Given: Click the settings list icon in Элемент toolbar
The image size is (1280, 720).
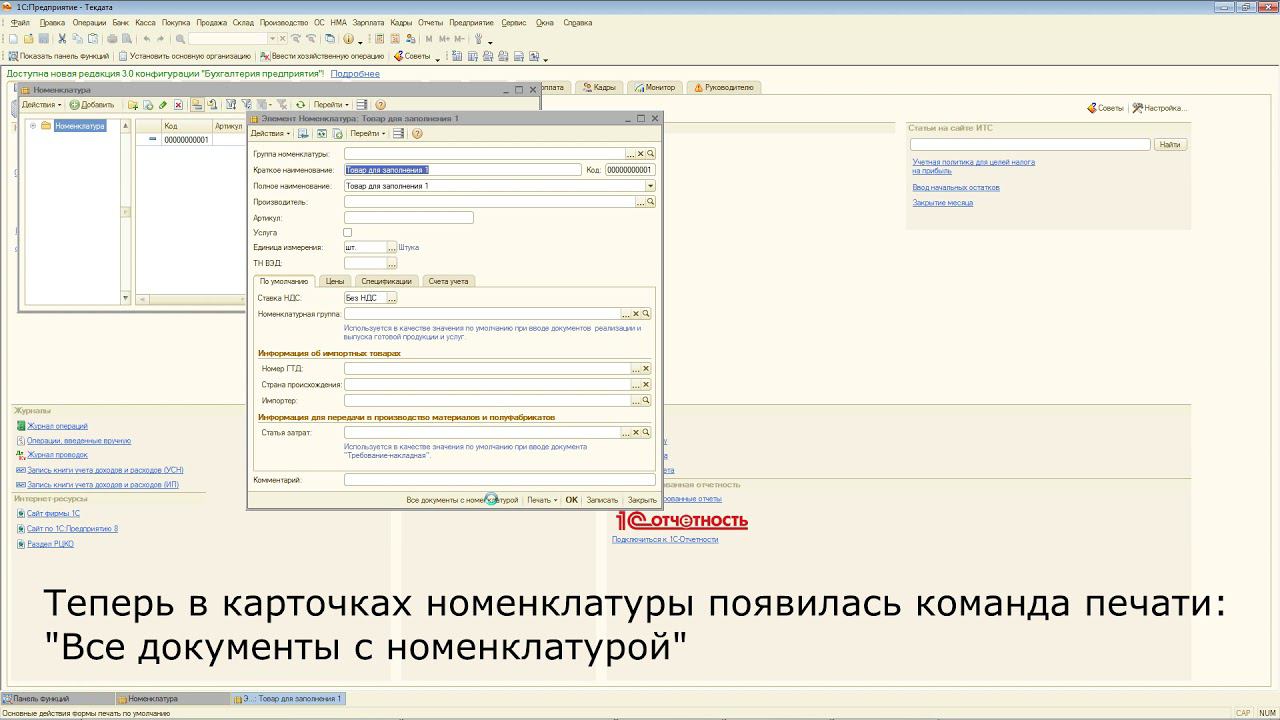Looking at the screenshot, I should [x=398, y=133].
